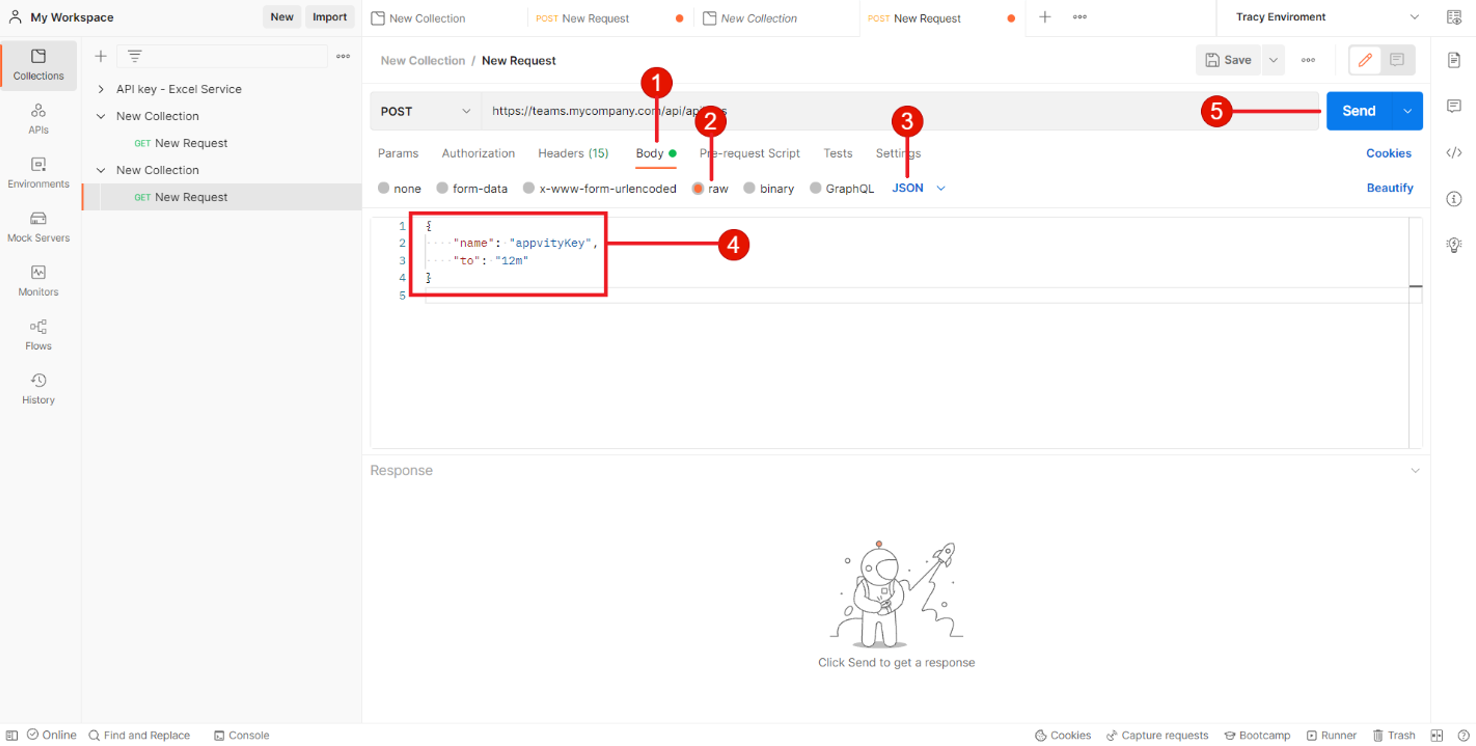The height and width of the screenshot is (746, 1476).
Task: Switch to the Headers (15) tab
Action: tap(573, 153)
